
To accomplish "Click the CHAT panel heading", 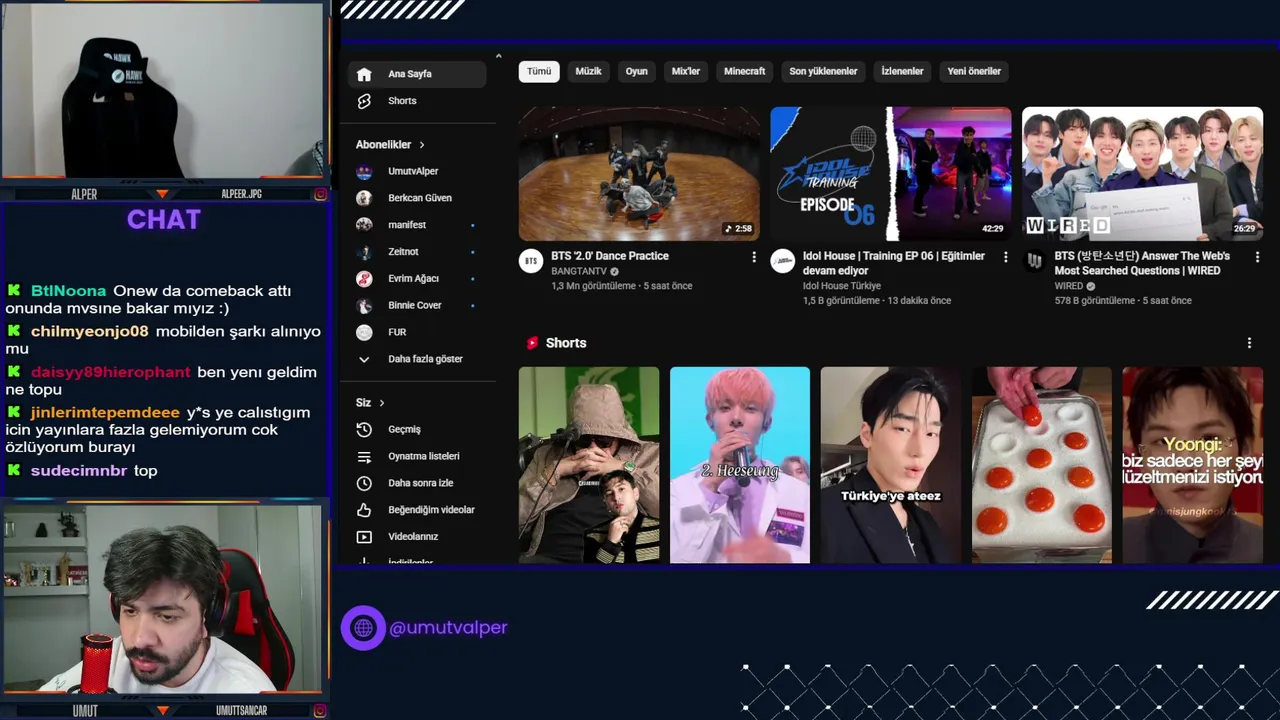I will click(x=164, y=220).
